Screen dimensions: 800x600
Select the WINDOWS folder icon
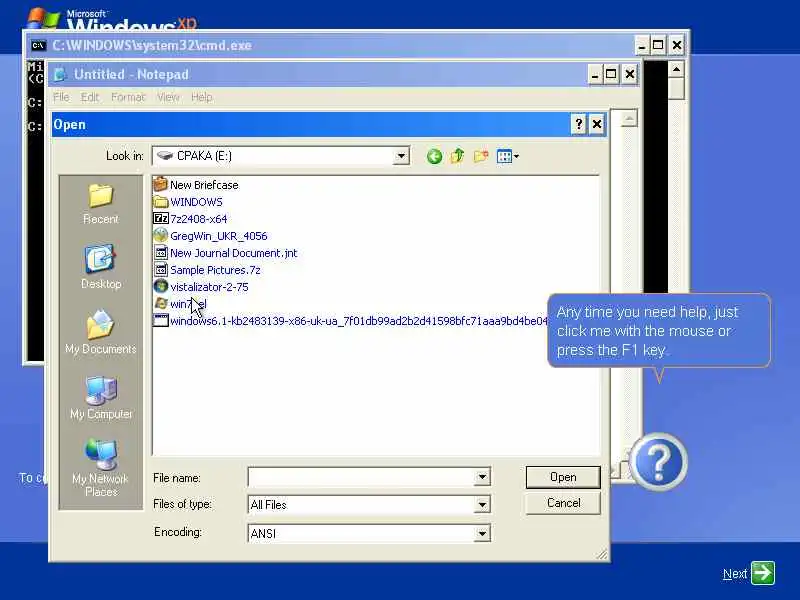(x=161, y=202)
